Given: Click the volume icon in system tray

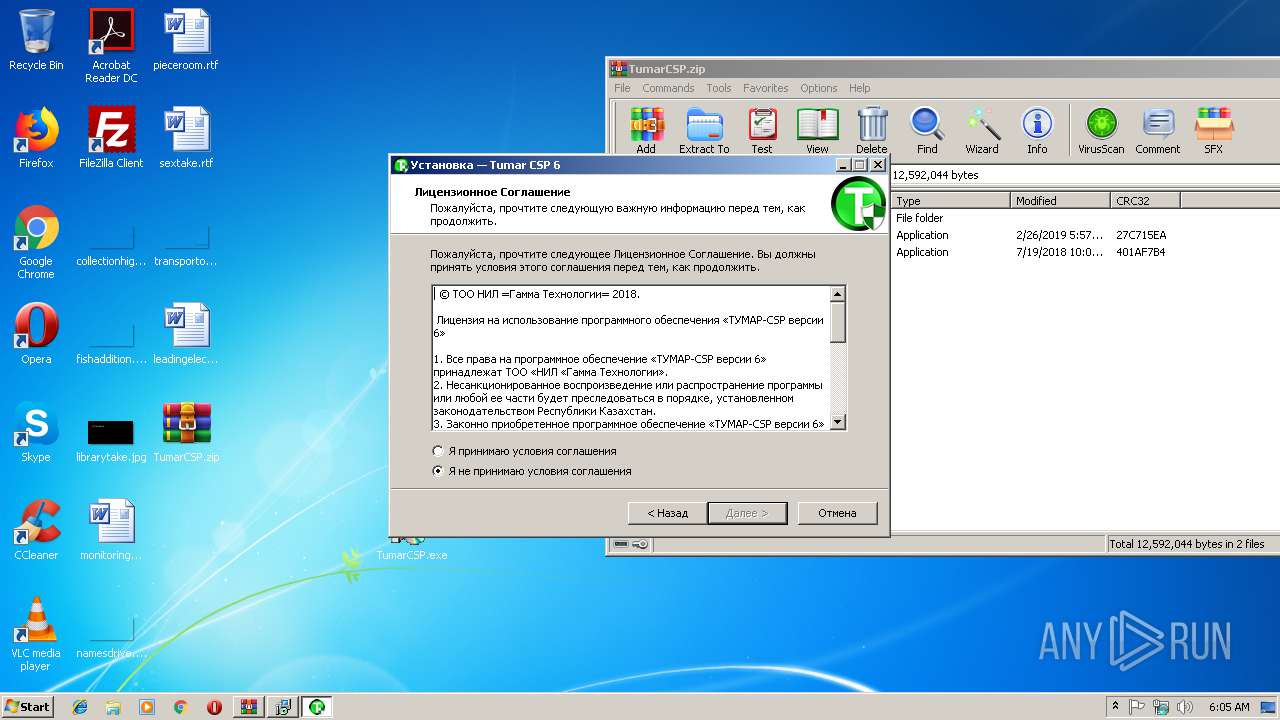Looking at the screenshot, I should (1185, 707).
